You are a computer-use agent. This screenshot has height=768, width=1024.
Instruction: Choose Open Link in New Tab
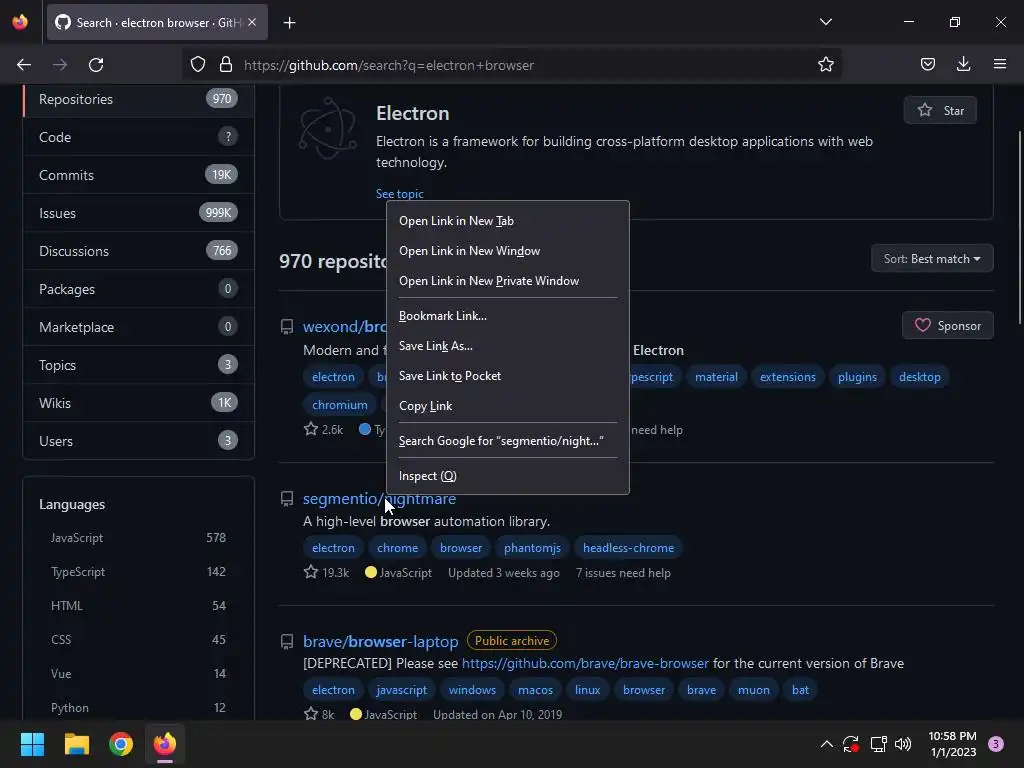click(x=508, y=221)
